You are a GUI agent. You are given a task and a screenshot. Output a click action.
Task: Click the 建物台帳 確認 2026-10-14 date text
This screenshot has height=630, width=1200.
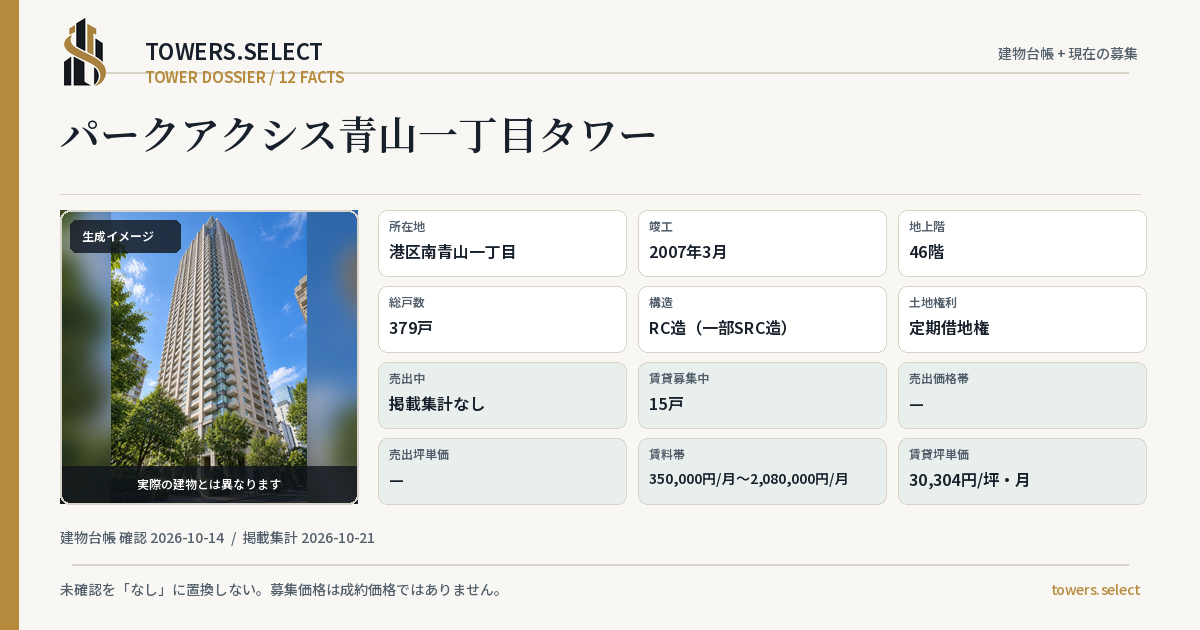(x=142, y=538)
